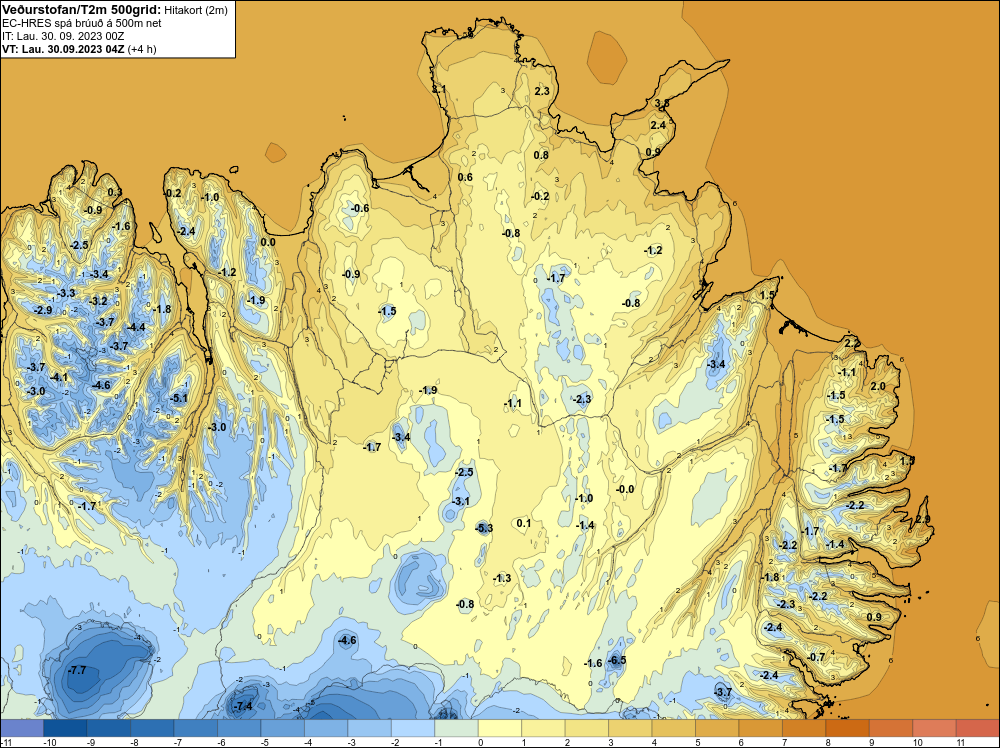1000x748 pixels.
Task: Pick the legend swatch between -8 and -7
Action: coord(152,728)
